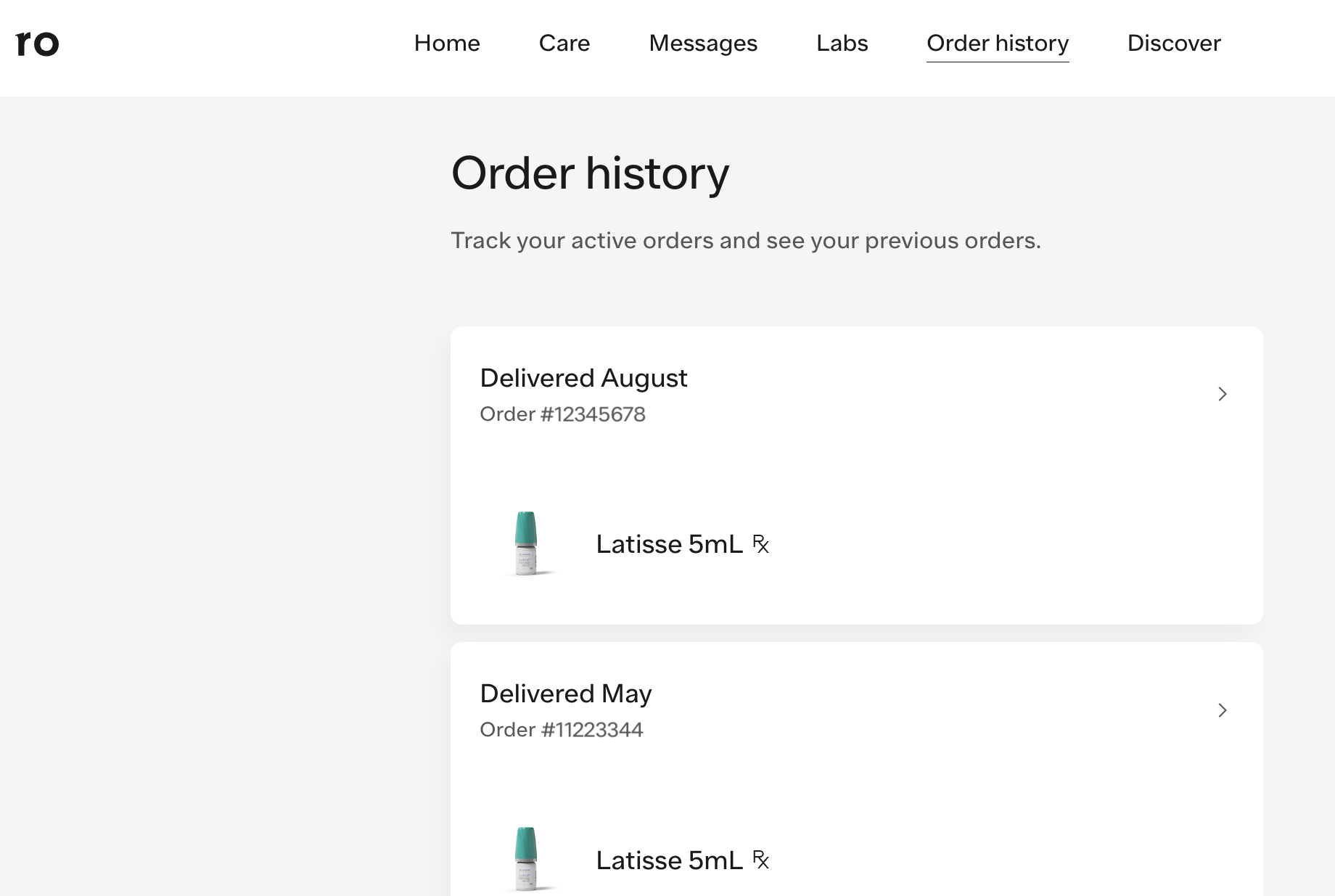Open the Care section
The height and width of the screenshot is (896, 1335).
point(564,44)
